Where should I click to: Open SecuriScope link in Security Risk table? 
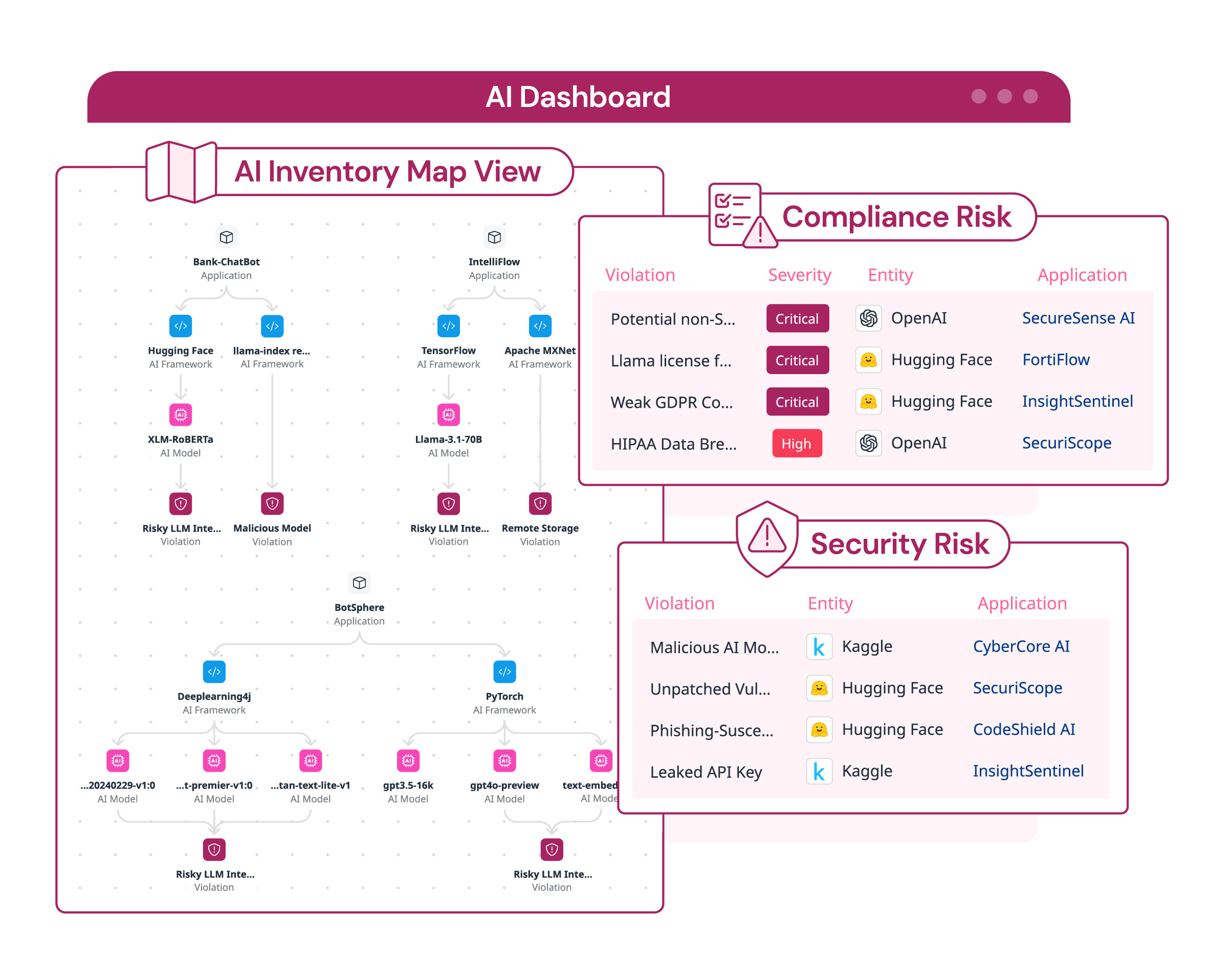1017,688
